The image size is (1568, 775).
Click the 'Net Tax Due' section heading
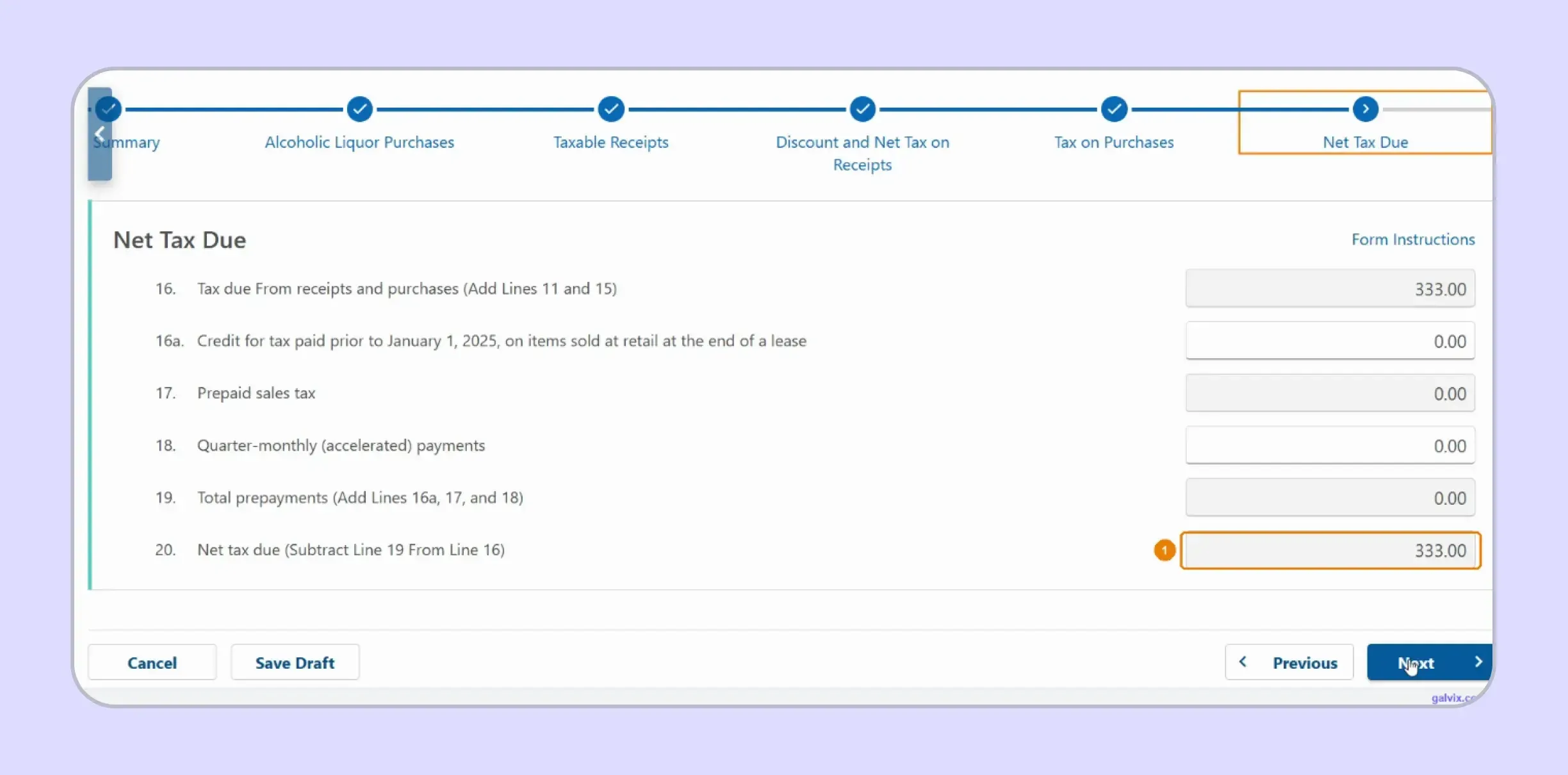pos(179,240)
